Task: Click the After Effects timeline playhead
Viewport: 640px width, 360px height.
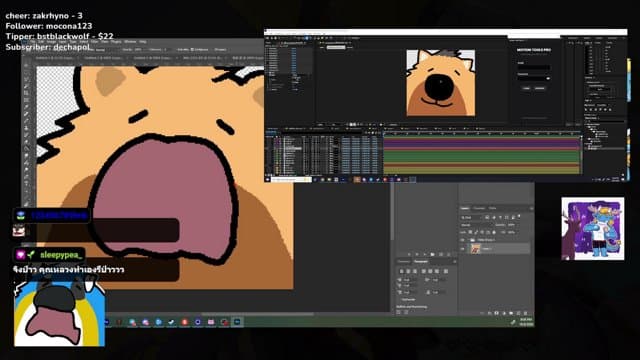Action: 384,133
